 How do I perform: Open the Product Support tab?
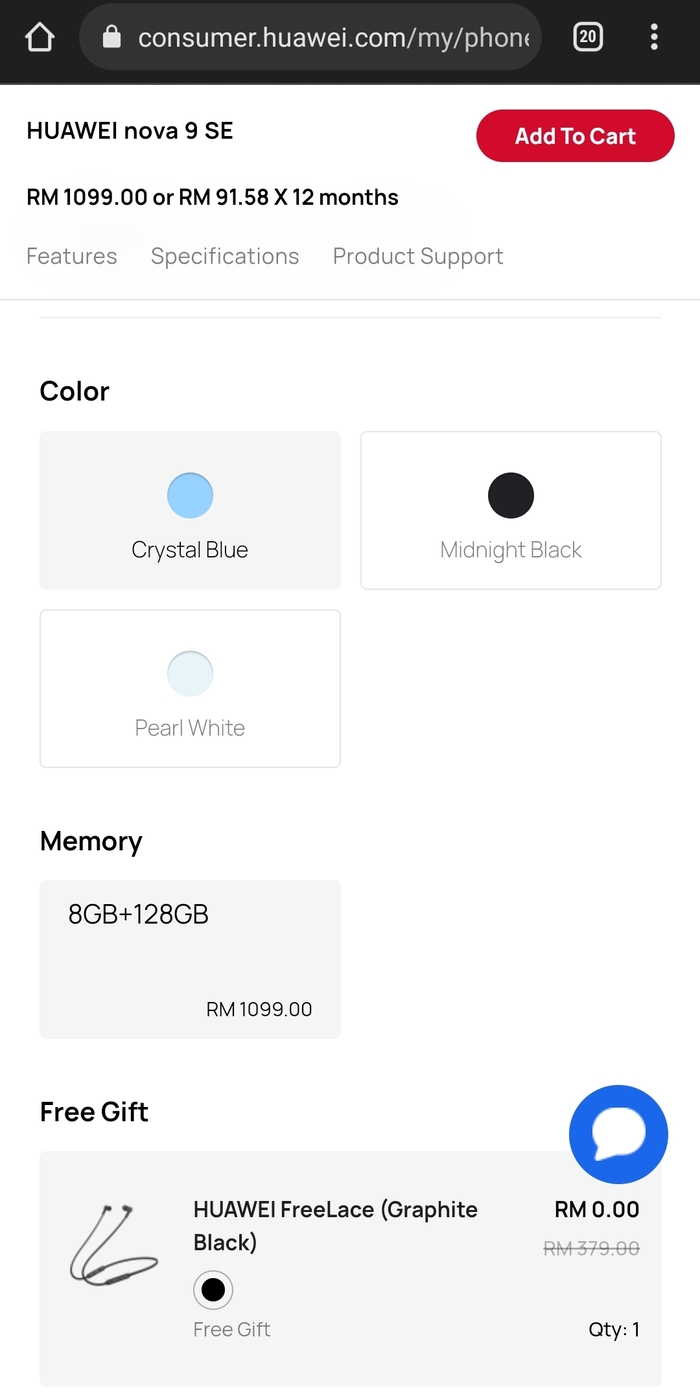pos(418,257)
